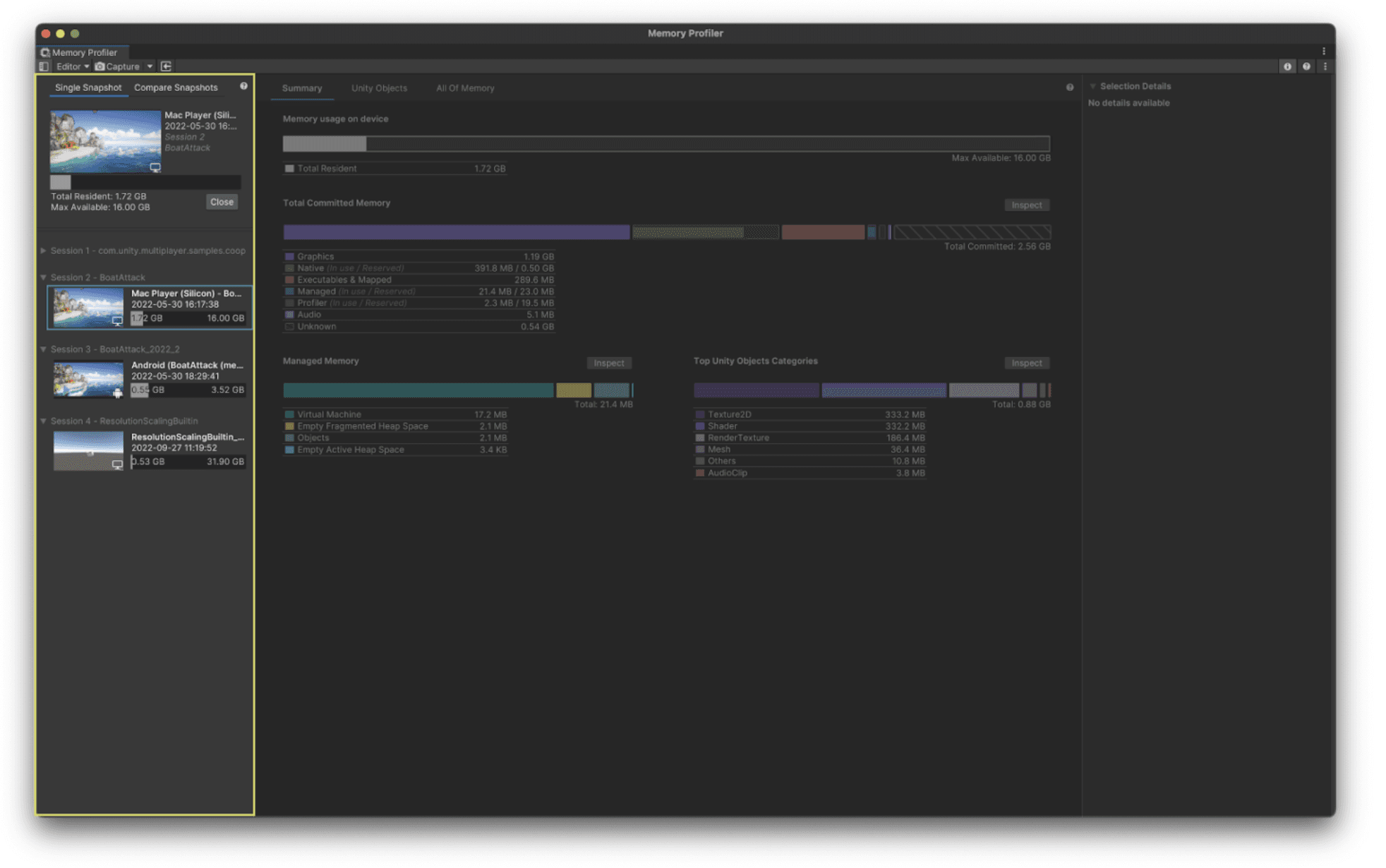Viewport: 1386px width, 868px height.
Task: Switch to Single Snapshot tab
Action: (88, 88)
